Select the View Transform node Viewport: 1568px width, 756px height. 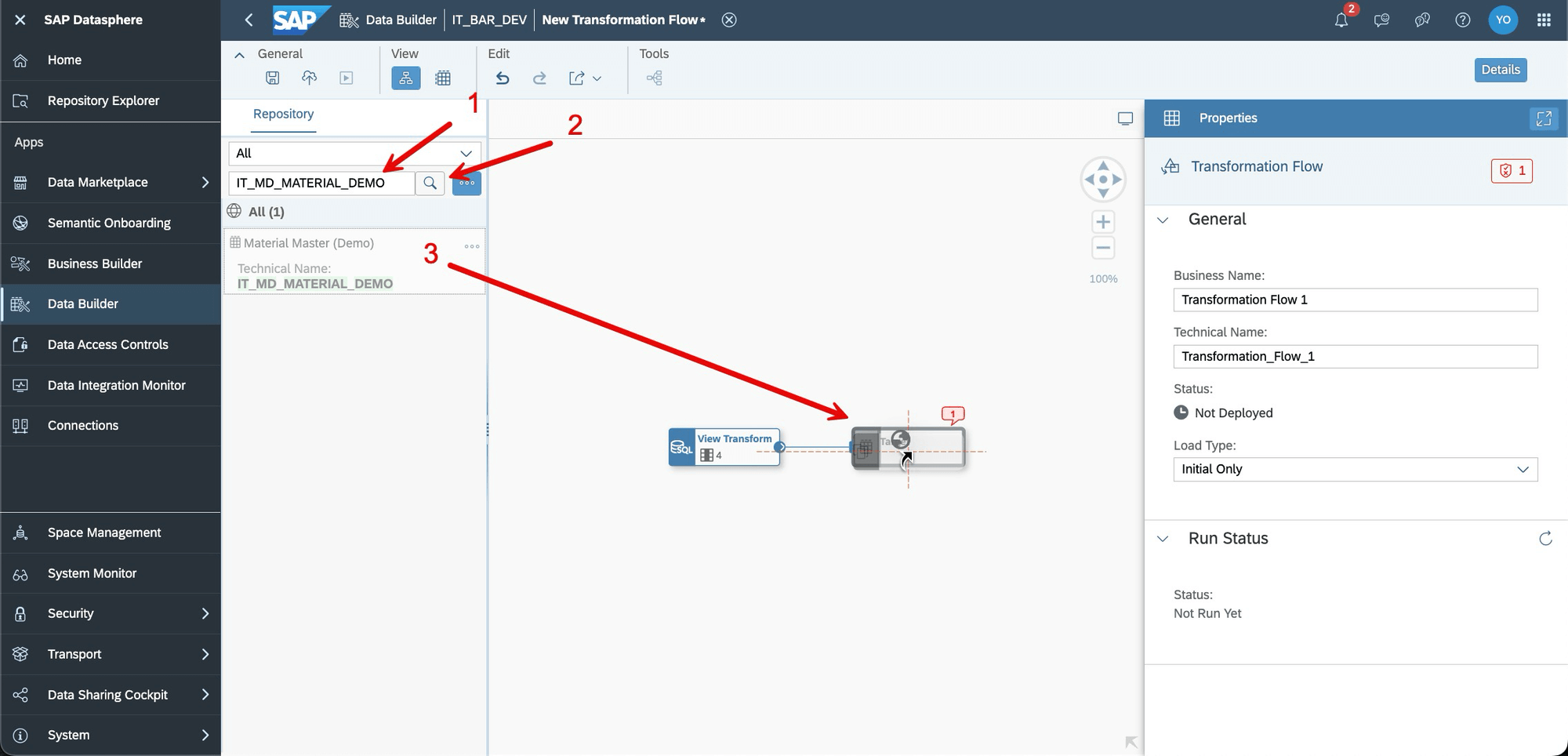pyautogui.click(x=724, y=447)
